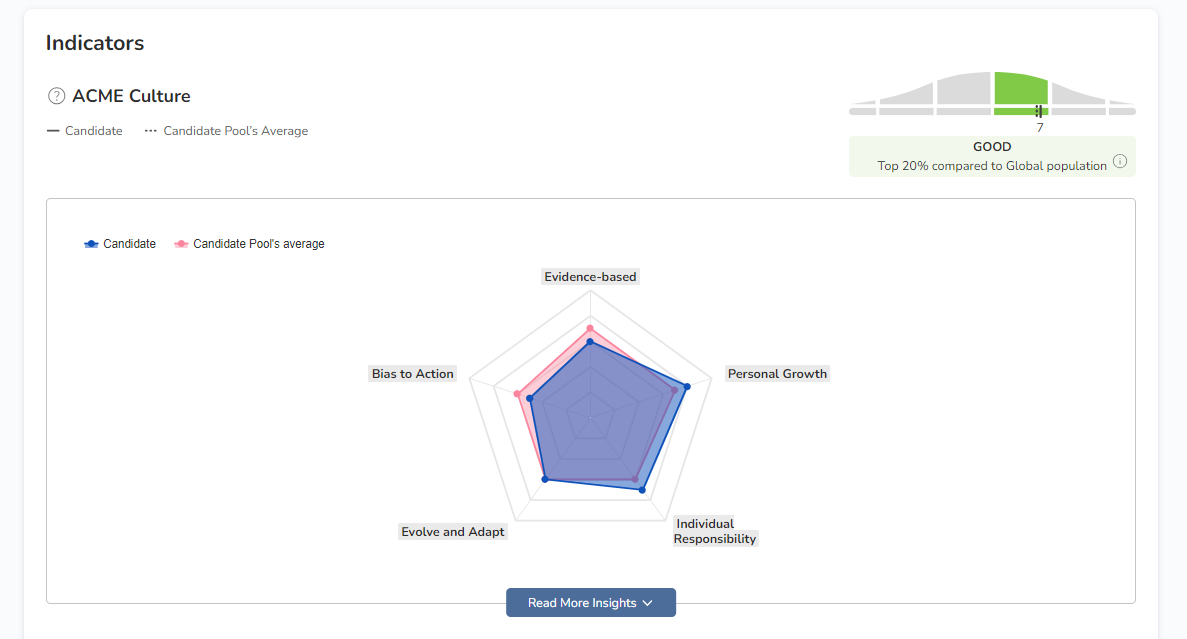Image resolution: width=1187 pixels, height=639 pixels.
Task: Click pink pool-average point on Evidence-based axis
Action: (x=590, y=328)
